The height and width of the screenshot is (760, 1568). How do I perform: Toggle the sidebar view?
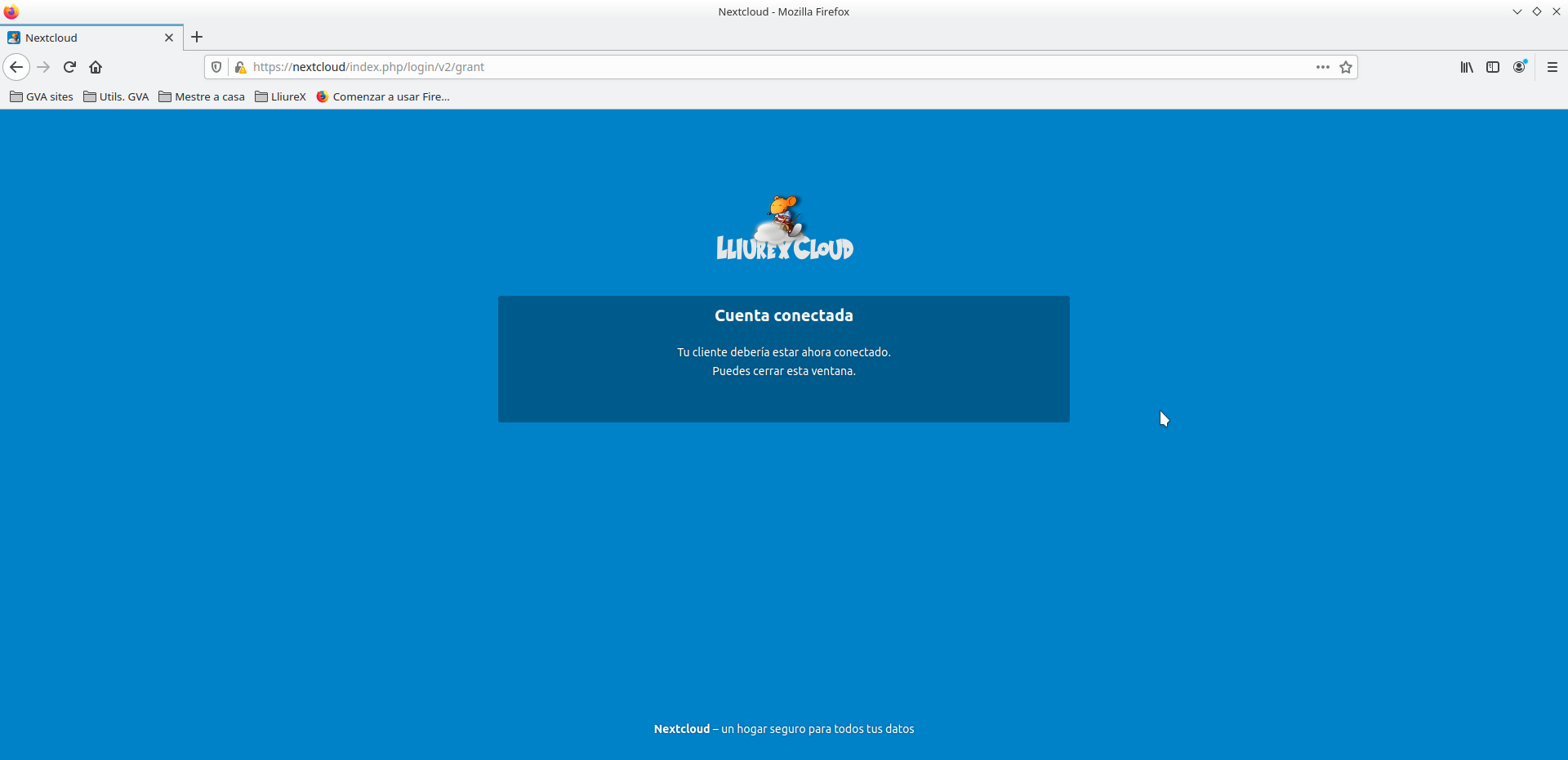1493,67
